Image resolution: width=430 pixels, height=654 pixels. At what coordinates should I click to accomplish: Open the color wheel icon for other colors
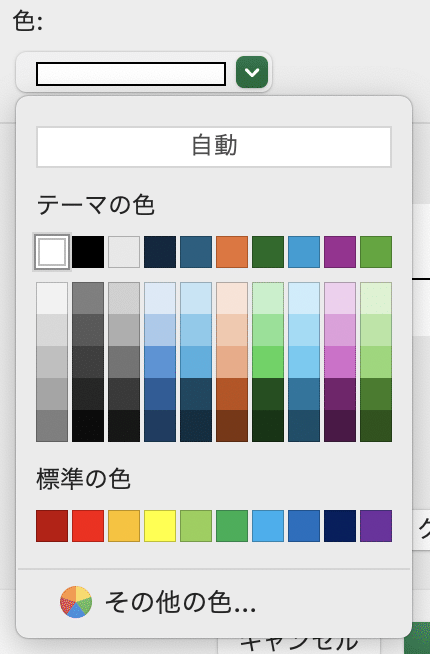pos(75,602)
